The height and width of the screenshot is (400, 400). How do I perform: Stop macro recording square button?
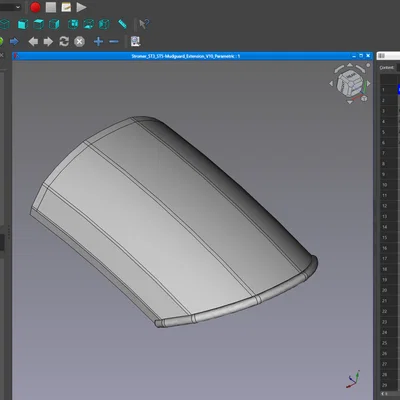[x=51, y=7]
